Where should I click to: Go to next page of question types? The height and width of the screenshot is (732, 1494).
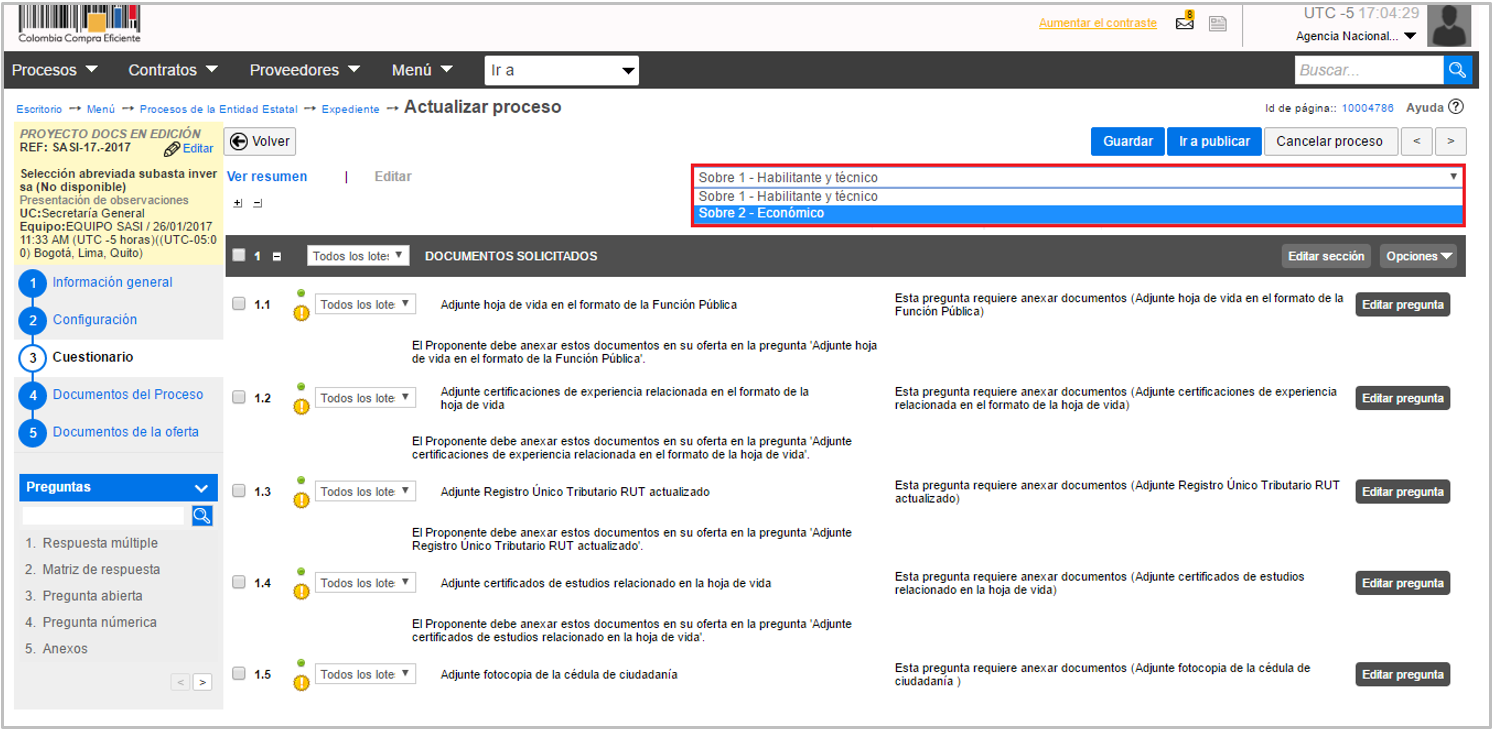(202, 682)
